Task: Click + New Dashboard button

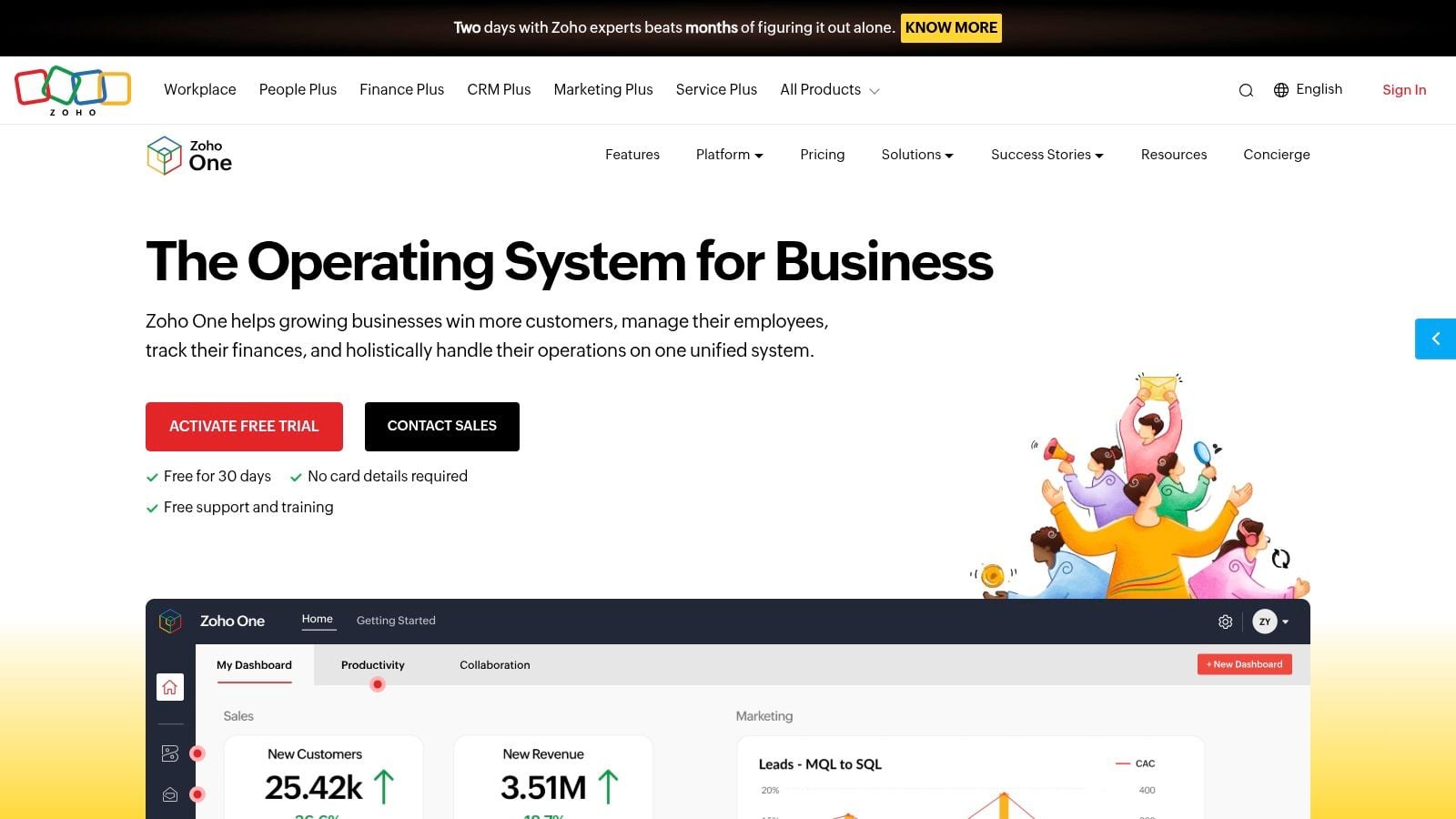Action: 1245,664
